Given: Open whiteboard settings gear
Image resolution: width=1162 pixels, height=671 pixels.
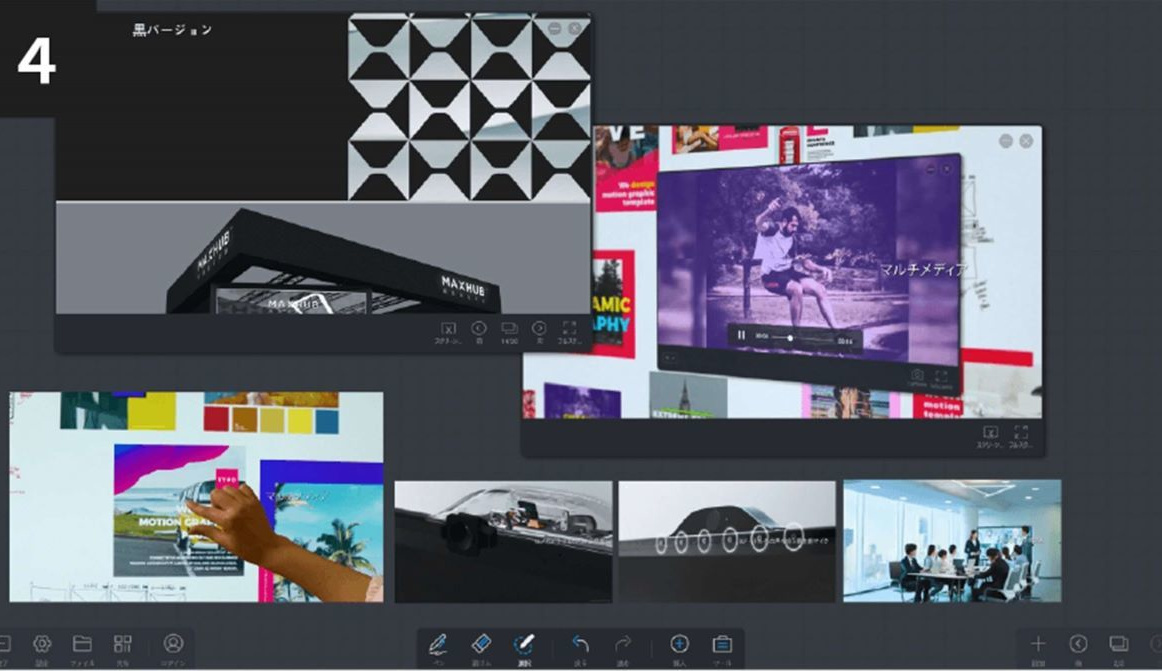Looking at the screenshot, I should point(42,644).
